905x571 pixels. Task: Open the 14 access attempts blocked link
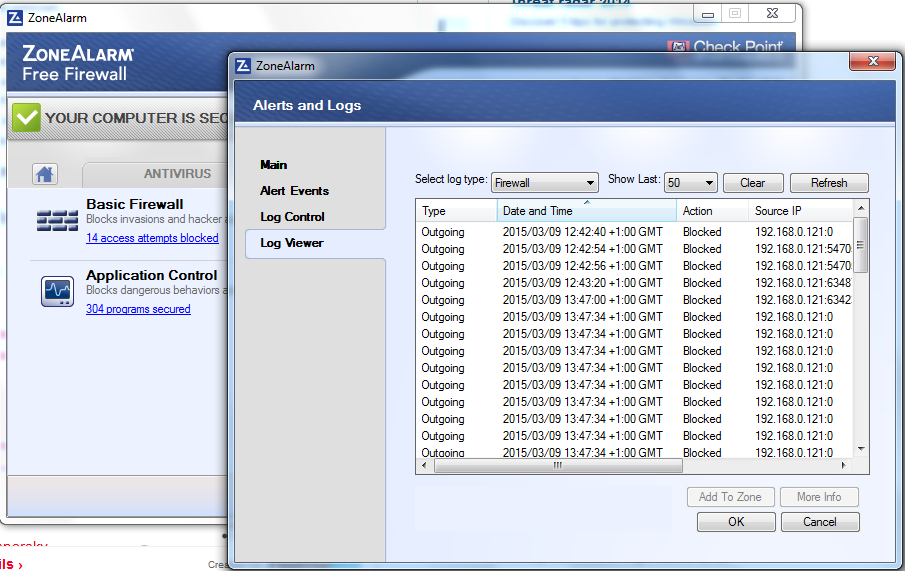click(x=152, y=238)
